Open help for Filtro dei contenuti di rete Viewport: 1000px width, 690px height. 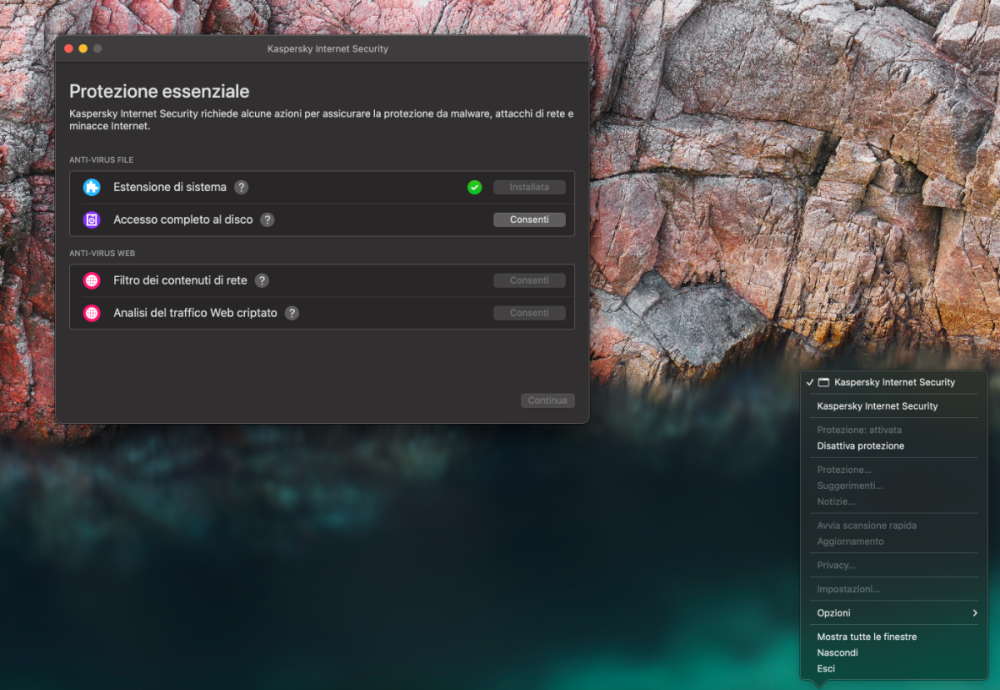[261, 281]
